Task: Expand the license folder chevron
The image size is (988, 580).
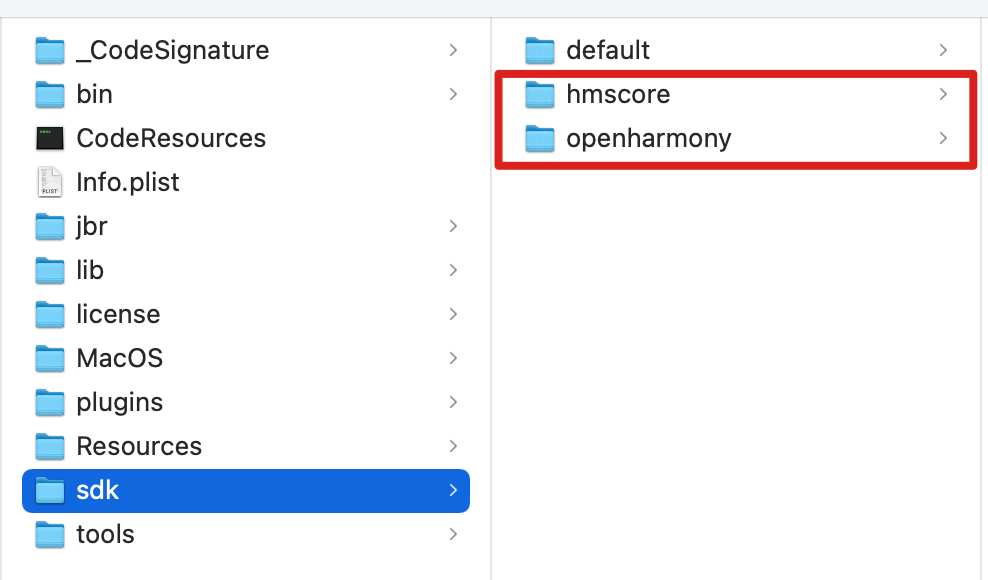Action: (x=453, y=314)
